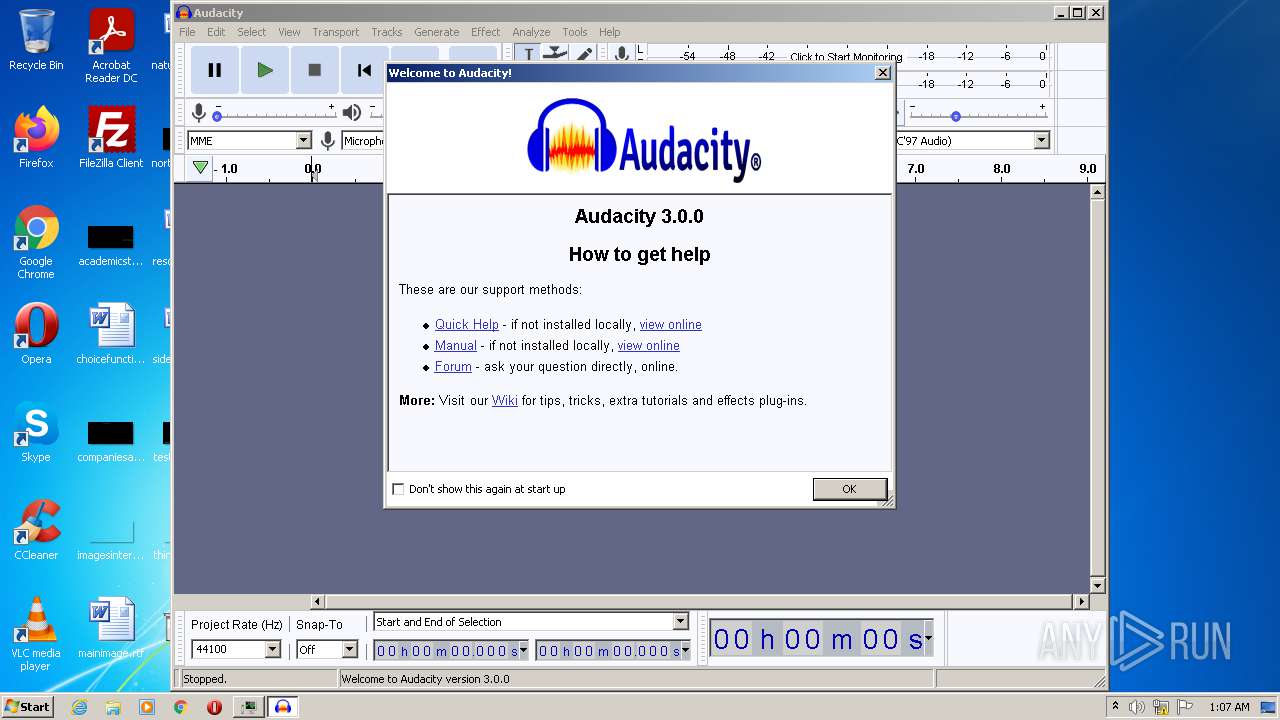This screenshot has width=1280, height=720.
Task: Open the Generate menu
Action: (x=437, y=32)
